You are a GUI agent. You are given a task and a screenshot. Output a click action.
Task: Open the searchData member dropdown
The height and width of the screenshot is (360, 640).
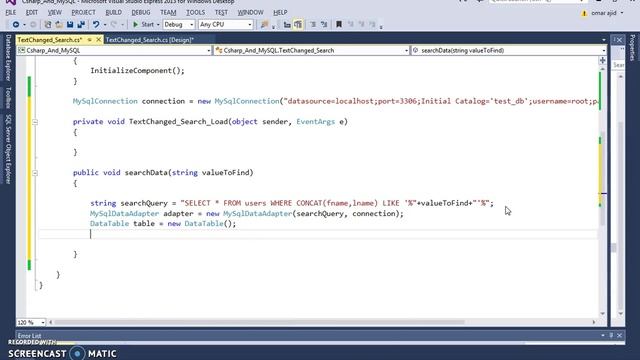pyautogui.click(x=509, y=51)
